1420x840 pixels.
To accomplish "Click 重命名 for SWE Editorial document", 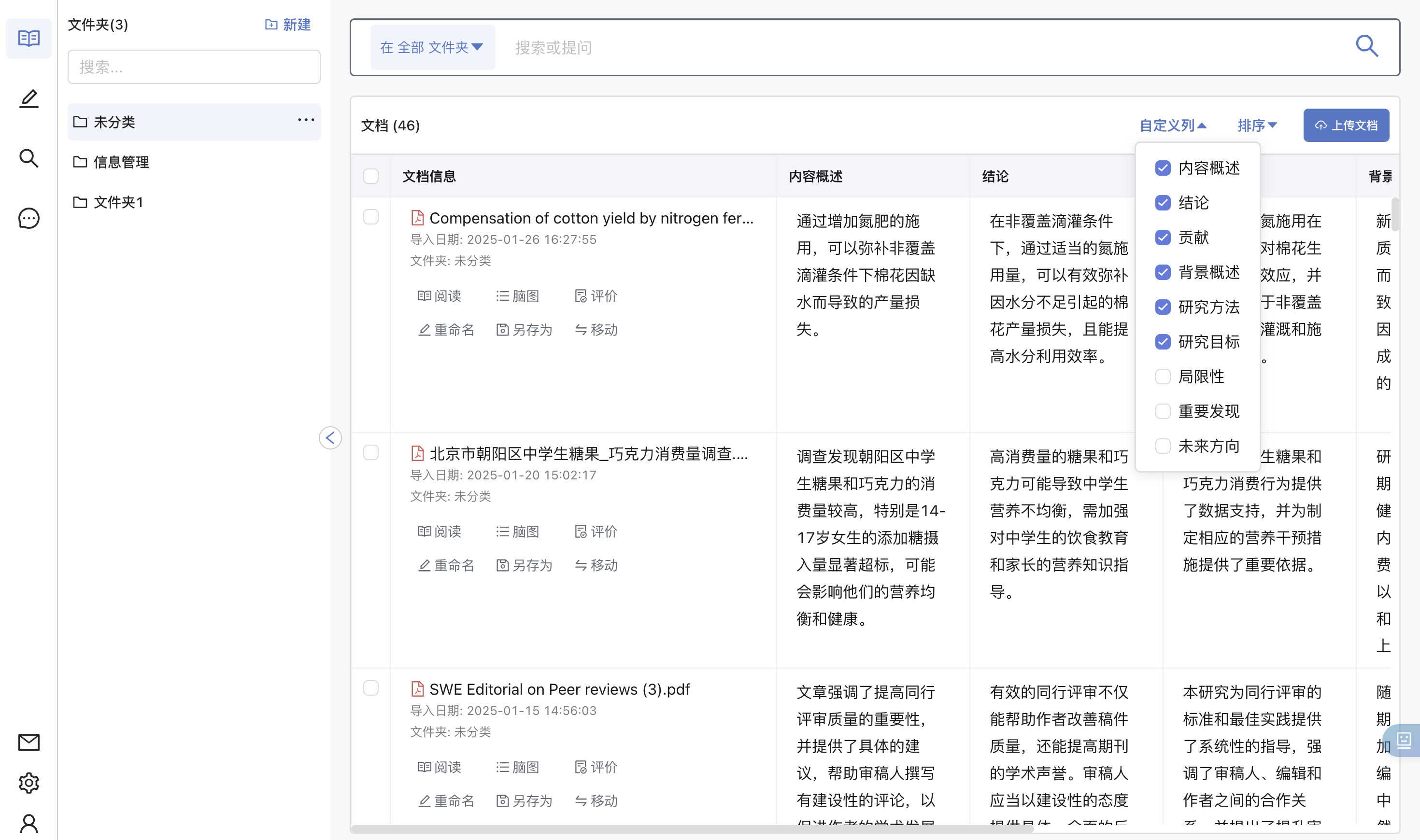I will (x=446, y=801).
